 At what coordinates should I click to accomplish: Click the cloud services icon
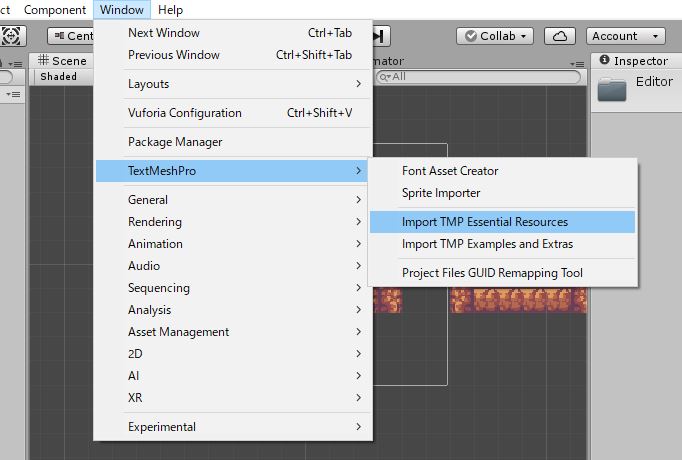(x=560, y=36)
